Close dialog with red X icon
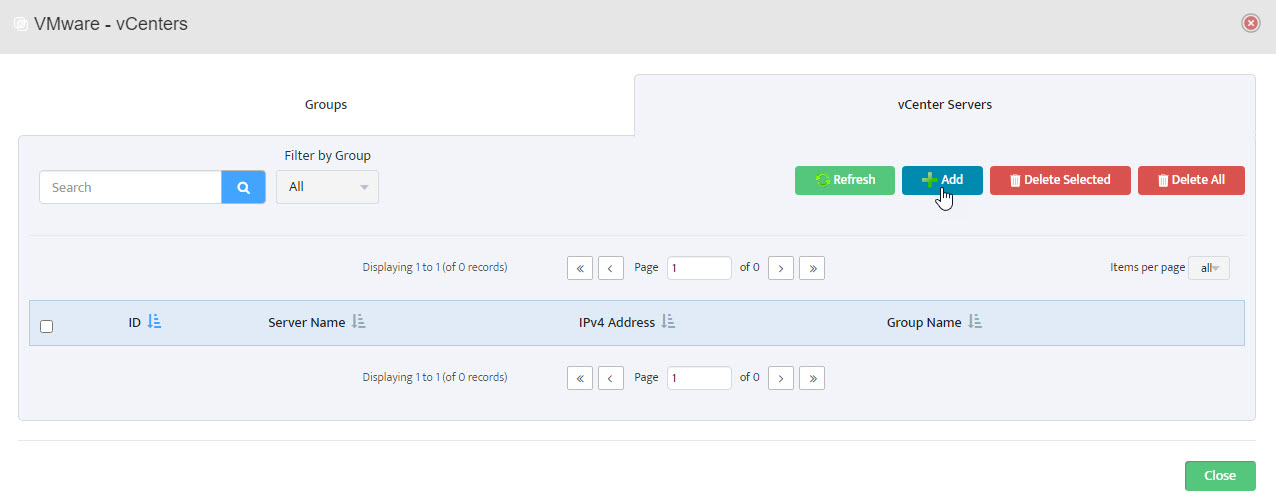 1250,23
